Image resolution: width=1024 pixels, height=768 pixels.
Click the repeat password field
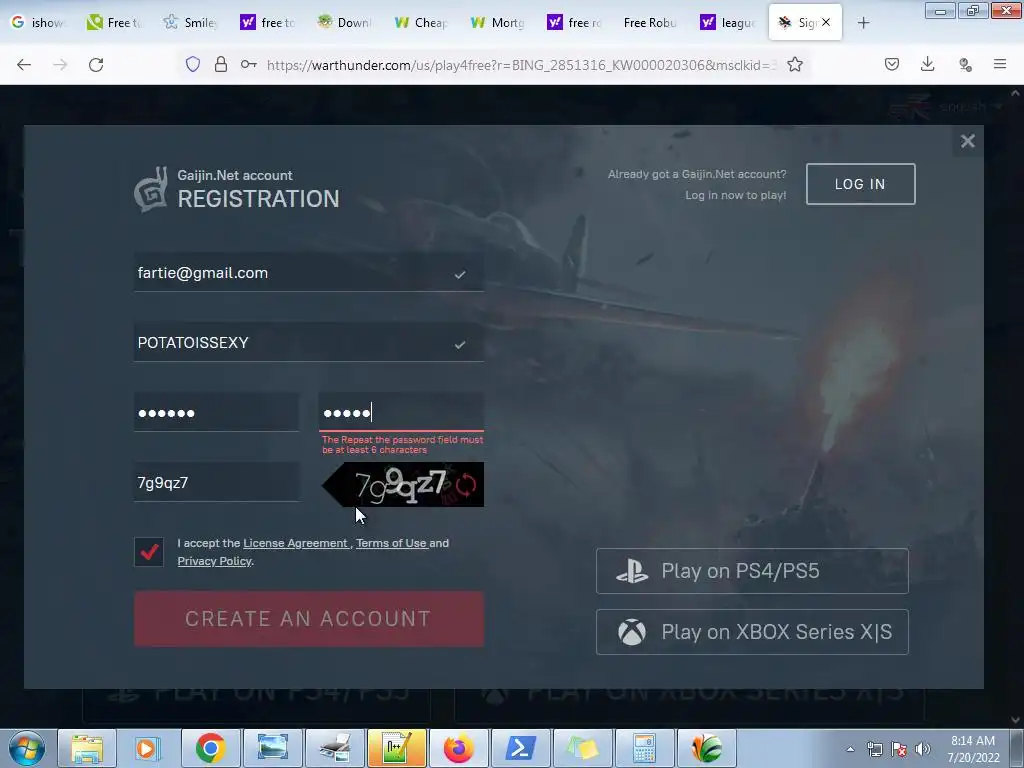tap(401, 413)
